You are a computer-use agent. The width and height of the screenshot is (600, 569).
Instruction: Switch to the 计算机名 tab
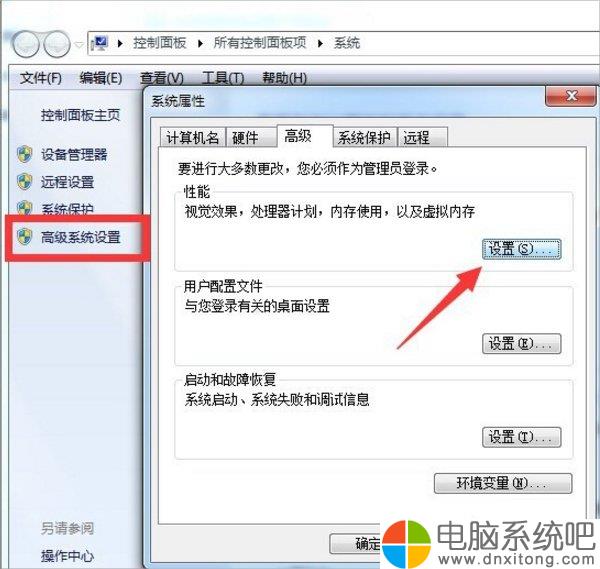point(192,137)
